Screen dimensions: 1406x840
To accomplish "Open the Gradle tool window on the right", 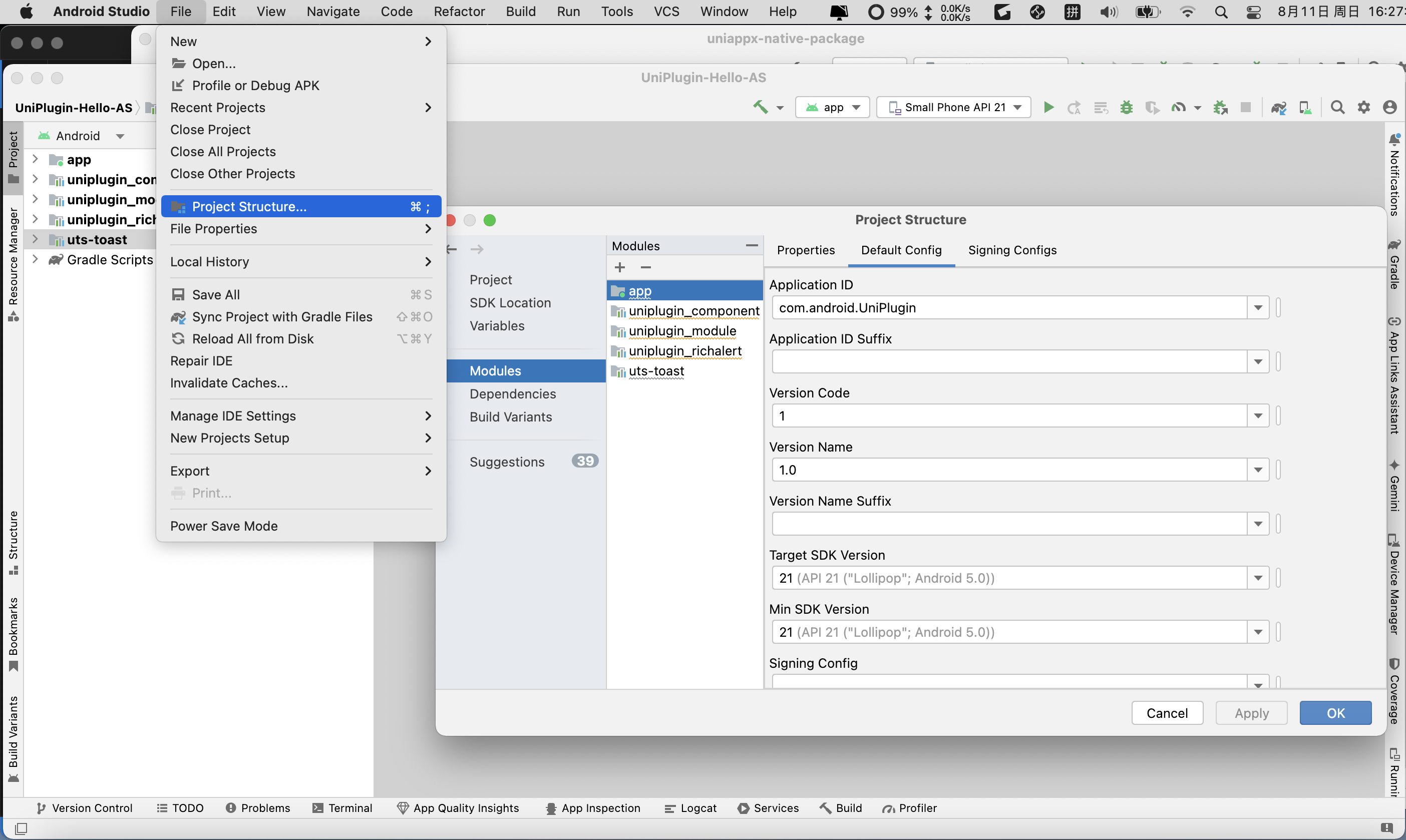I will point(1394,264).
